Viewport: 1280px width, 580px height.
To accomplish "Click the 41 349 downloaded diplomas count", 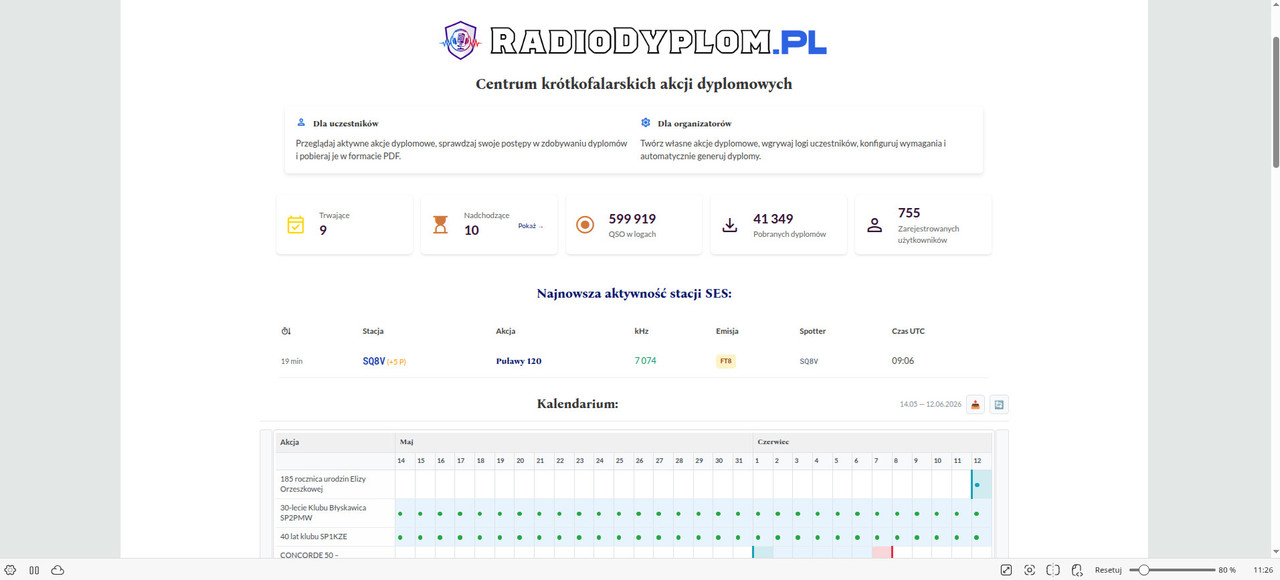I will pyautogui.click(x=773, y=219).
